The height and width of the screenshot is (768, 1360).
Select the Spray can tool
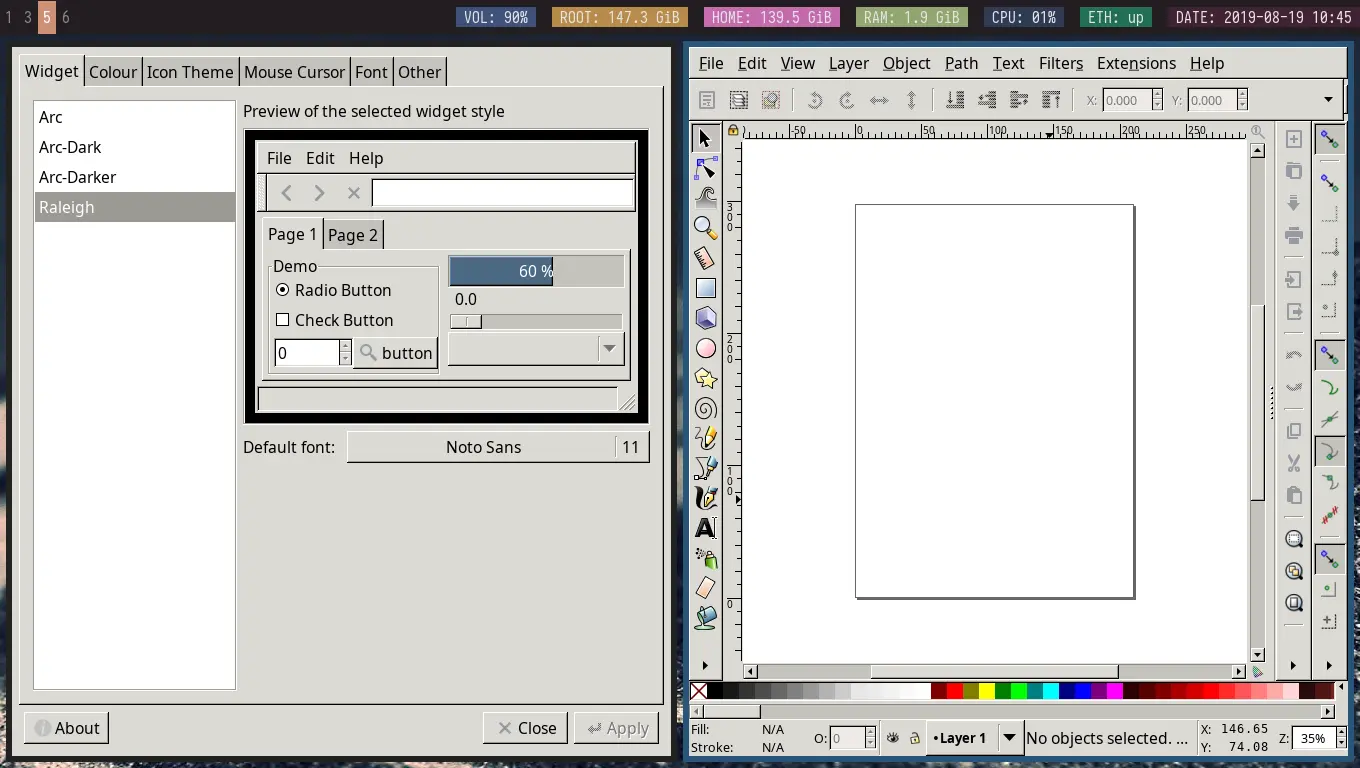tap(706, 558)
